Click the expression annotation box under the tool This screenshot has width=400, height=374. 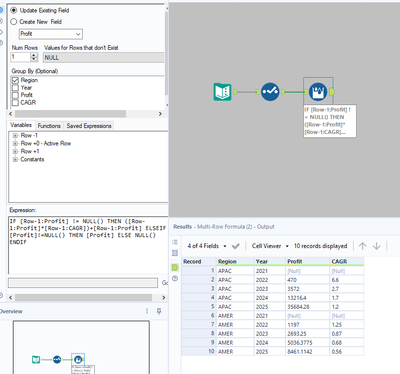330,121
